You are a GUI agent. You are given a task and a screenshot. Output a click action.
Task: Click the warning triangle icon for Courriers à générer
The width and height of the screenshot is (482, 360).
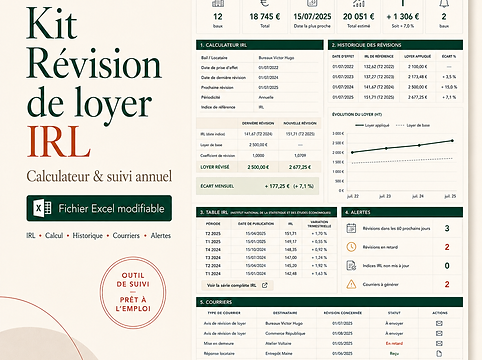[351, 284]
